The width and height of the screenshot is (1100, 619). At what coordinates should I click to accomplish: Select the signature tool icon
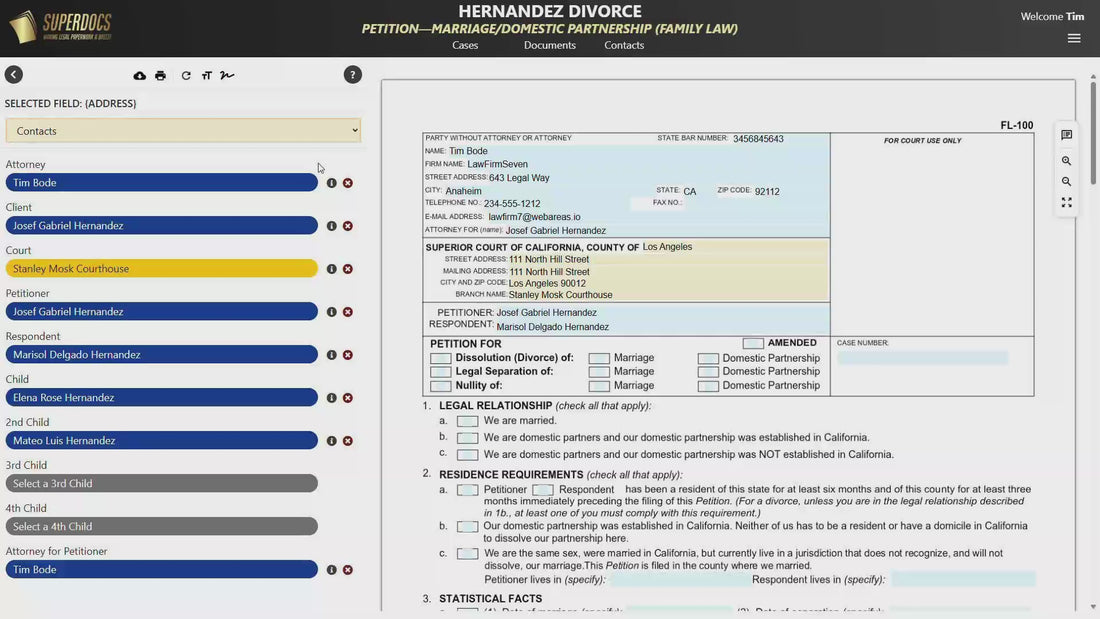[x=227, y=76]
